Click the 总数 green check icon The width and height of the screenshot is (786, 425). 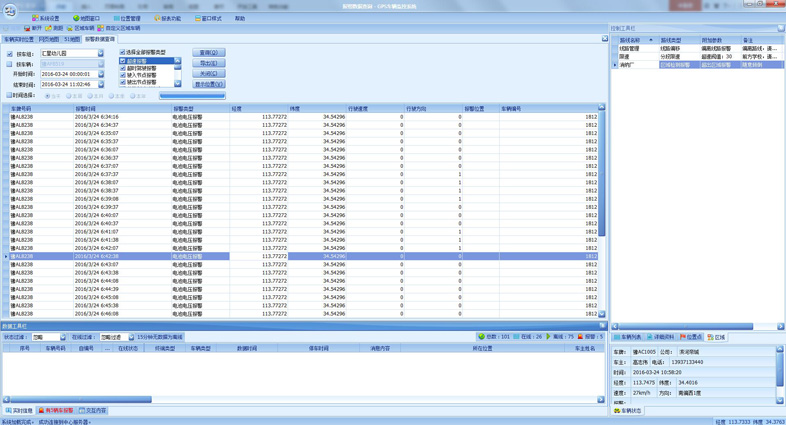tap(481, 337)
